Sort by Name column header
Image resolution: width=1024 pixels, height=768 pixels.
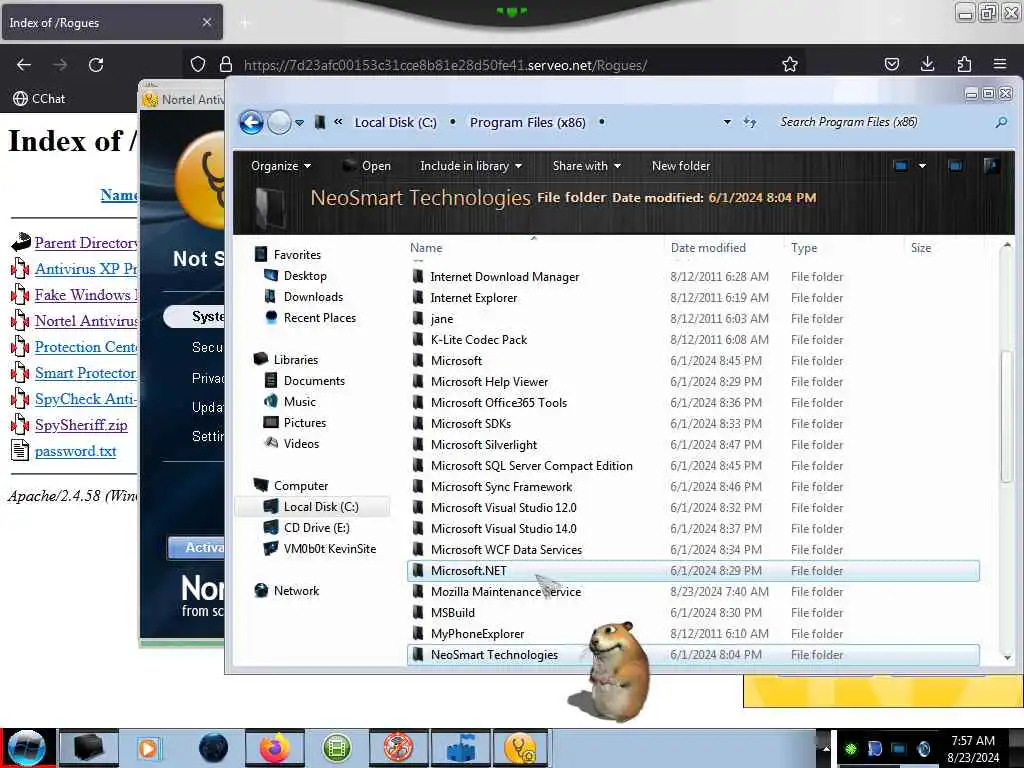pos(426,248)
